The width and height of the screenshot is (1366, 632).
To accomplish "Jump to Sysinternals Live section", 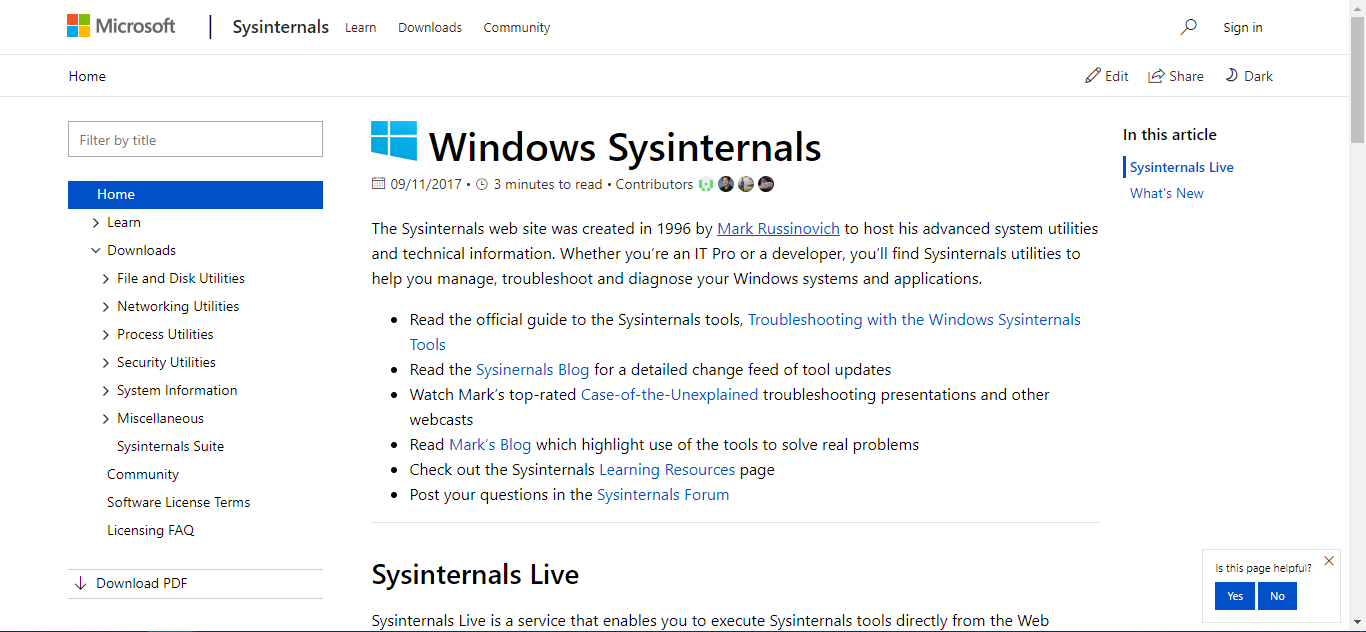I will 1182,168.
